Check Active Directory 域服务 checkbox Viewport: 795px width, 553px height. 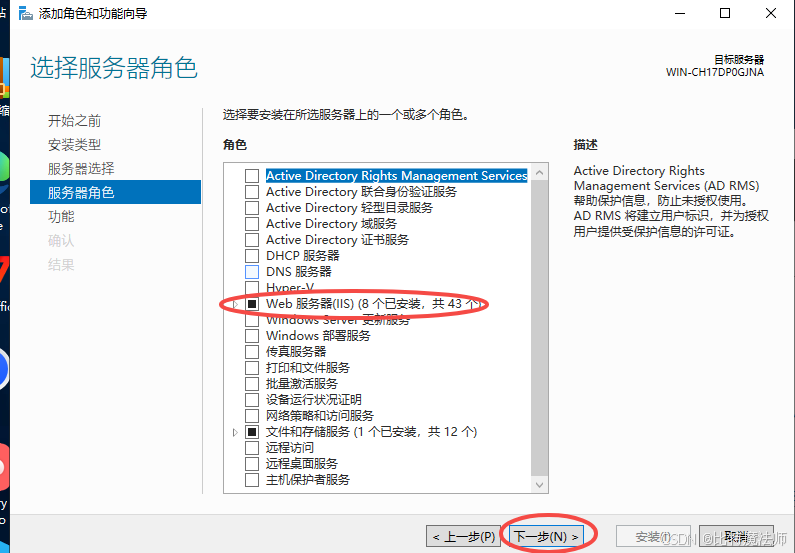tap(252, 224)
